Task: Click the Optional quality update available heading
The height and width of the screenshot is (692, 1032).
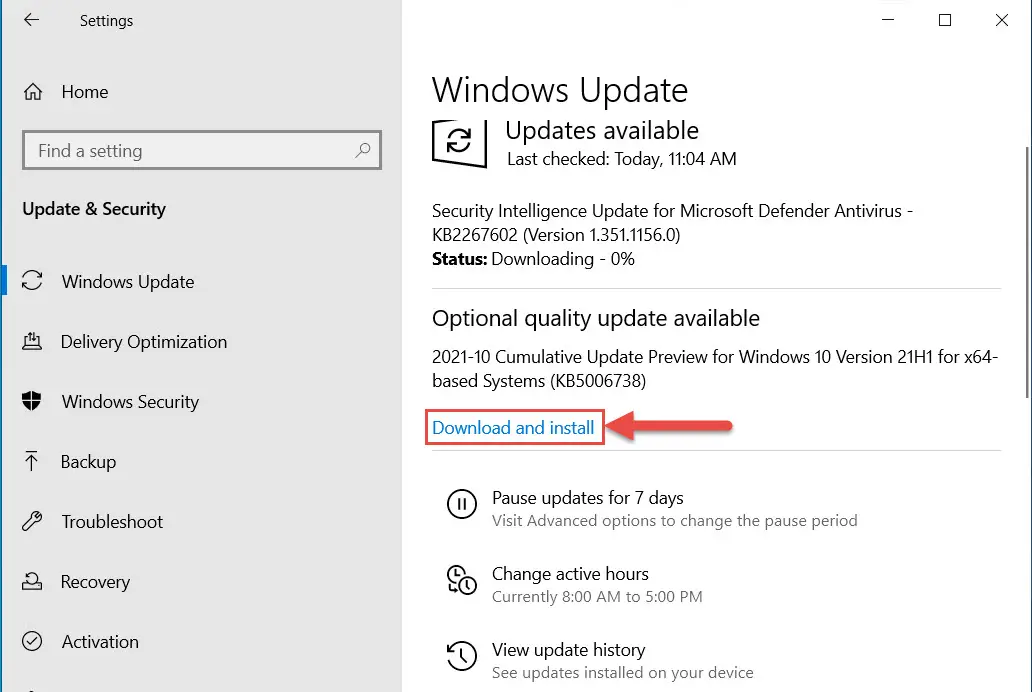Action: [596, 319]
